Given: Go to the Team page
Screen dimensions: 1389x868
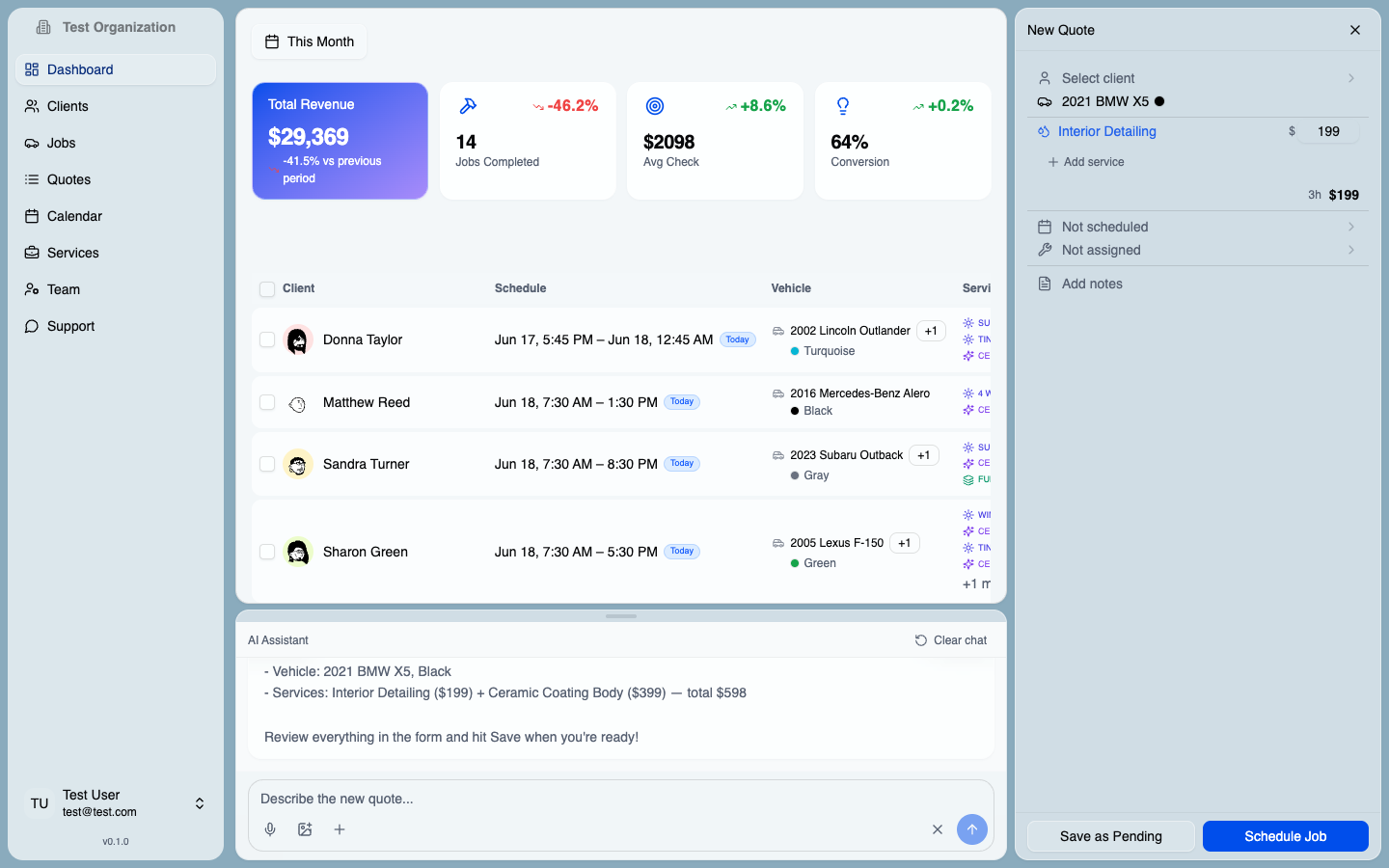Looking at the screenshot, I should 116,289.
